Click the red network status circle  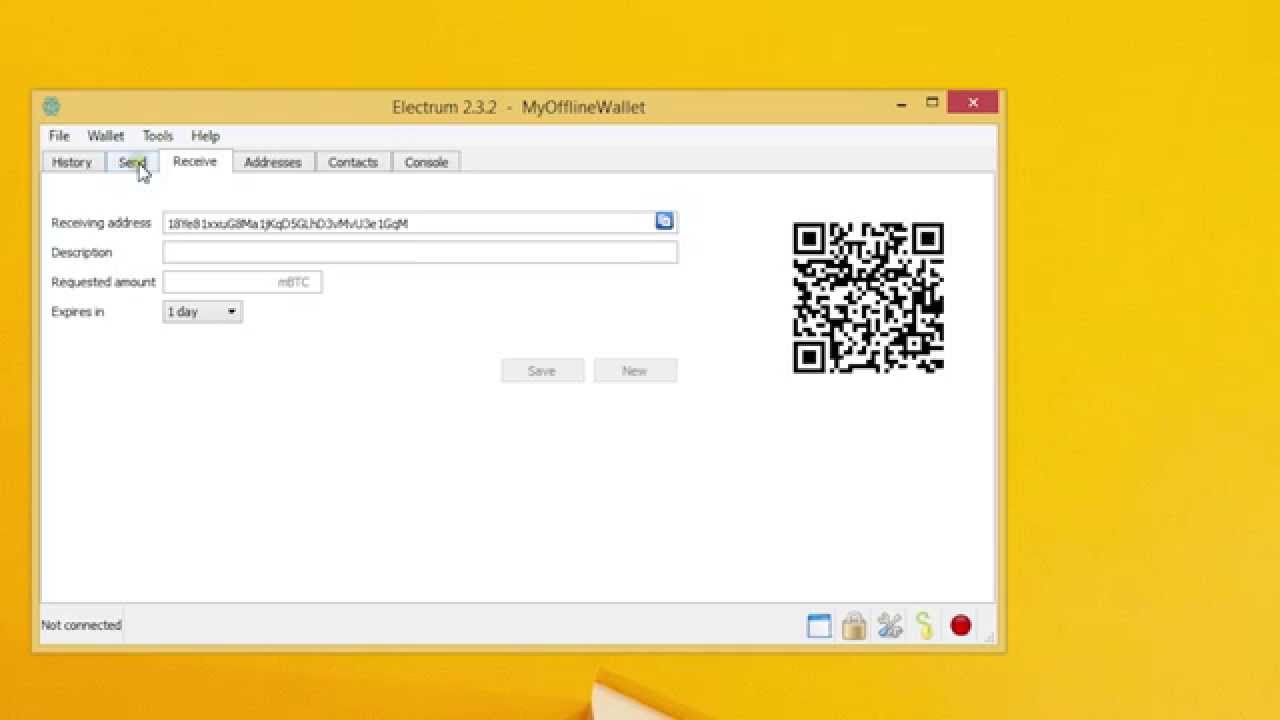[961, 625]
